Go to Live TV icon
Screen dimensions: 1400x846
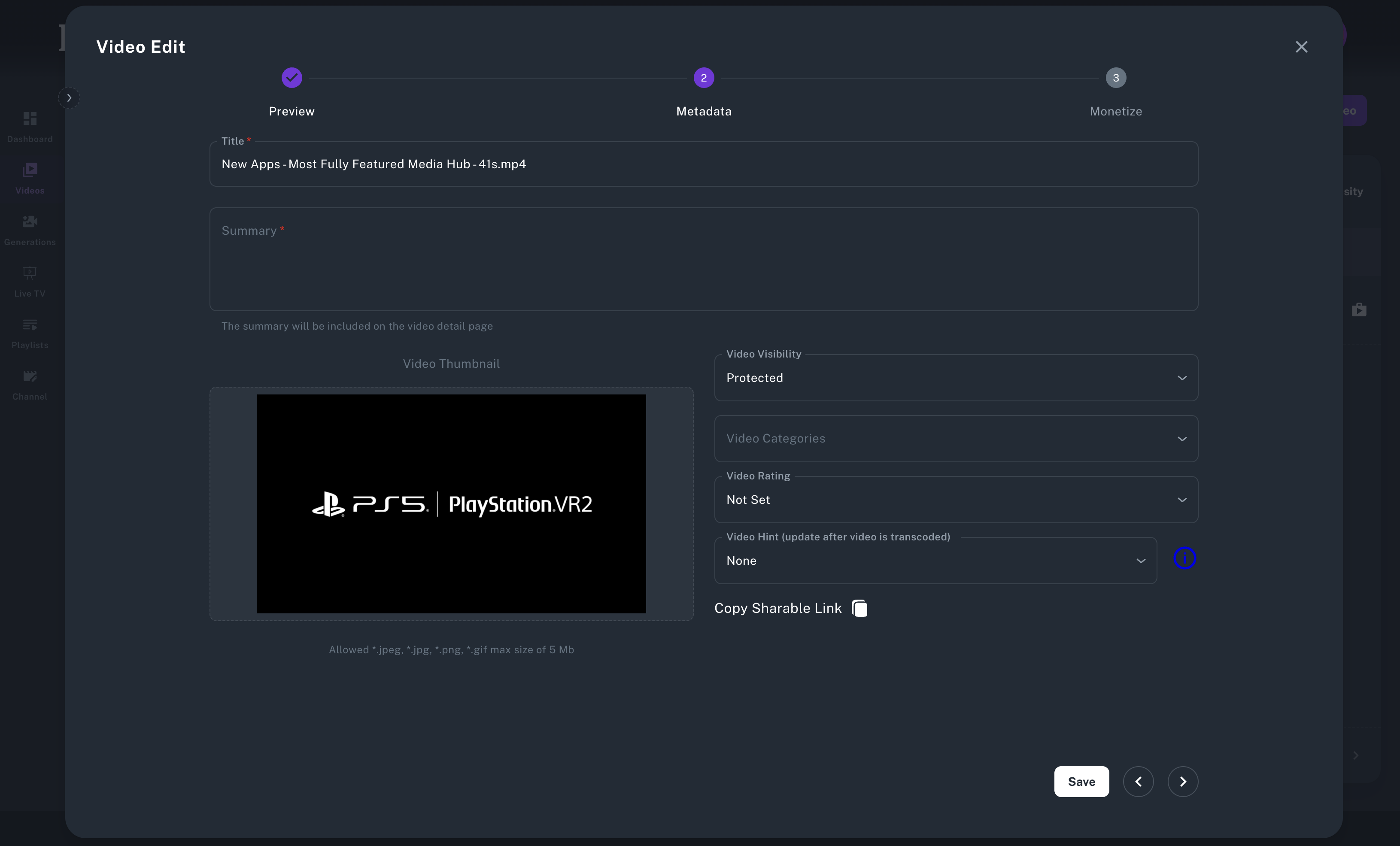30,273
